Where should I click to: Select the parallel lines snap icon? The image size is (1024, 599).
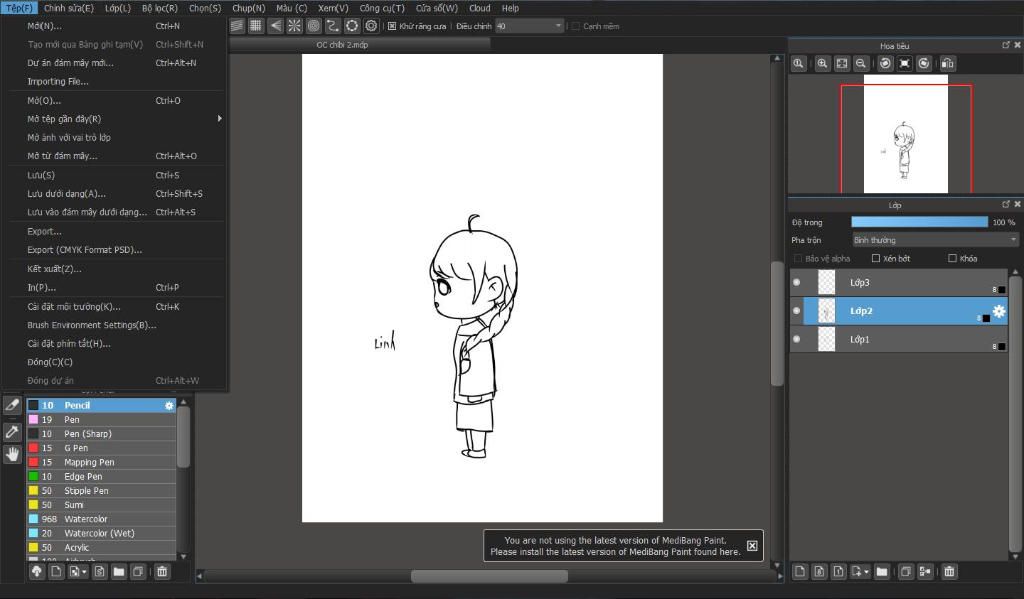pos(237,25)
